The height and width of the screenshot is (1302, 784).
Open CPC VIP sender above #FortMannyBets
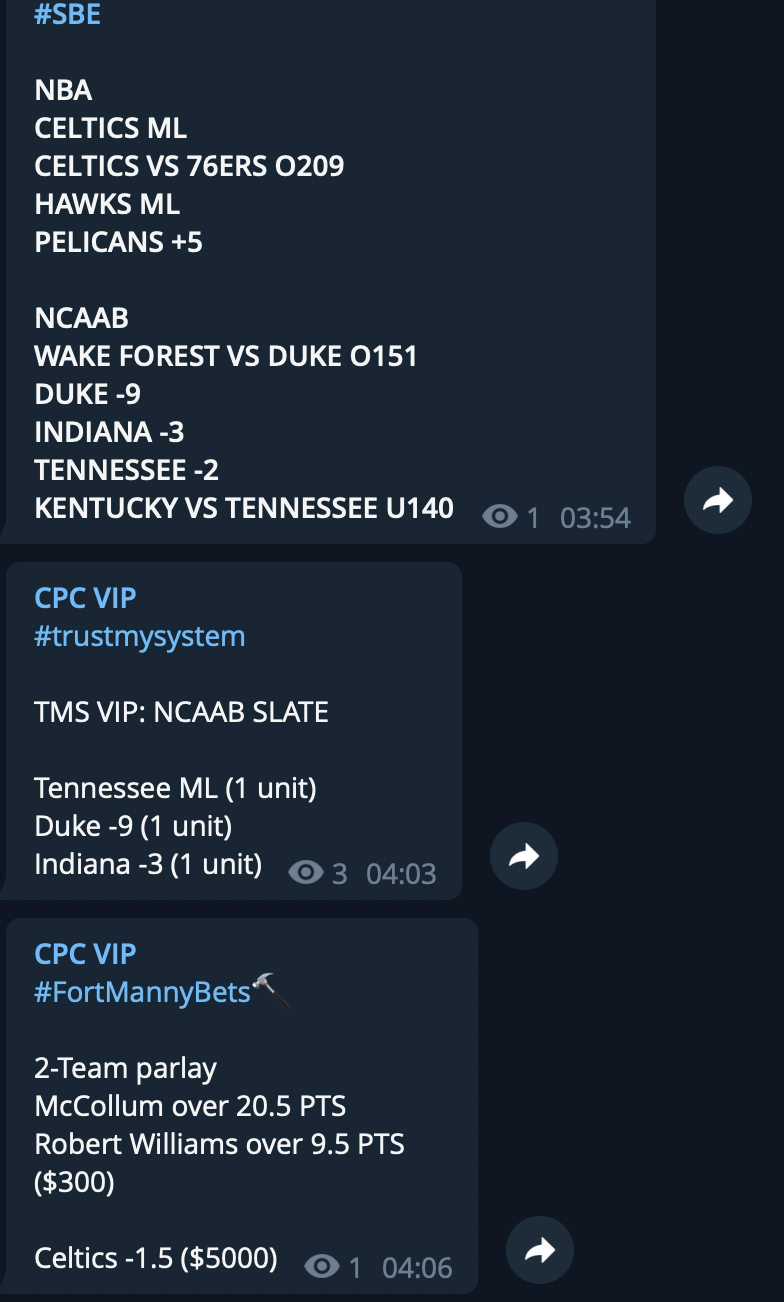pyautogui.click(x=85, y=954)
